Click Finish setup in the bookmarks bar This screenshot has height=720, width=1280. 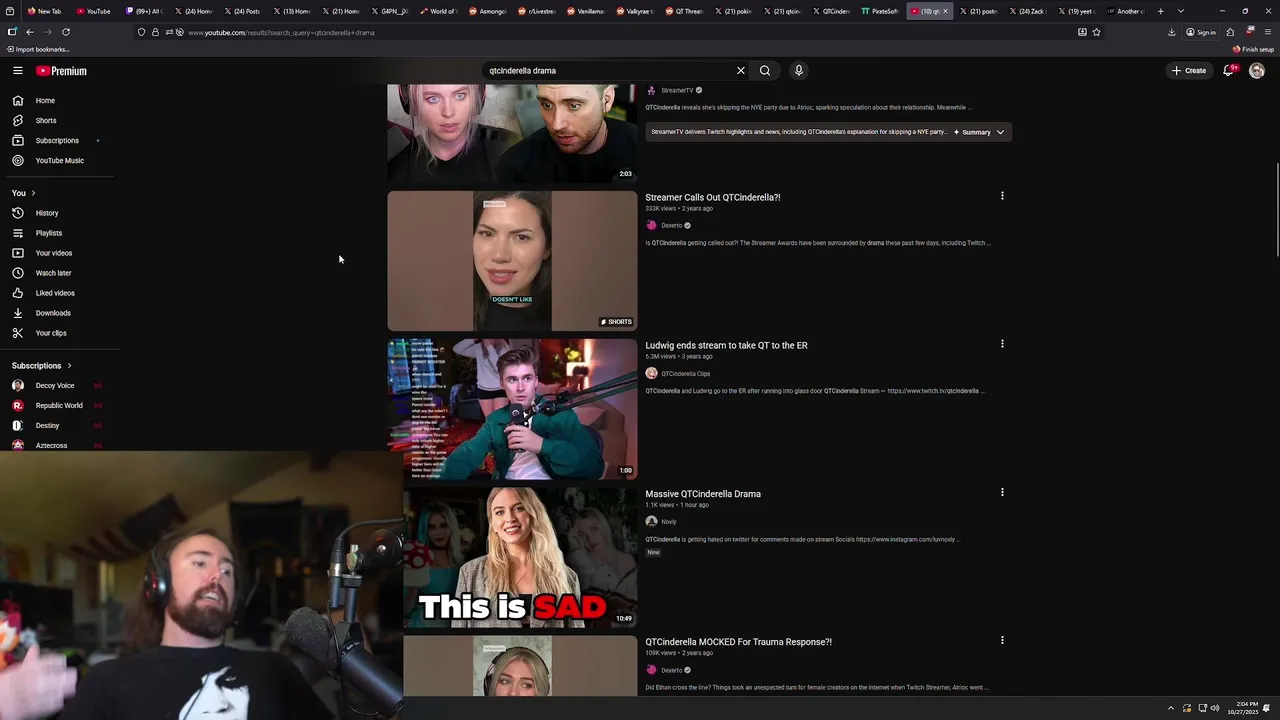(1253, 49)
